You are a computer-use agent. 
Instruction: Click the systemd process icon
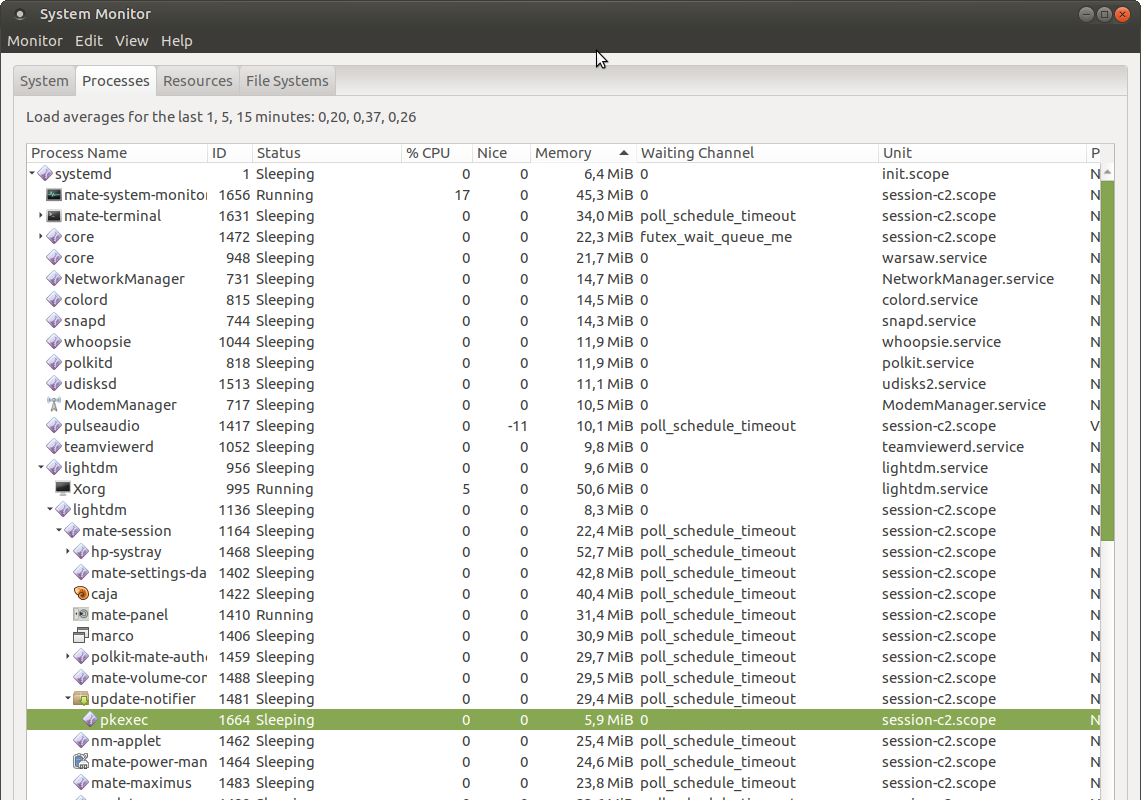pos(45,174)
